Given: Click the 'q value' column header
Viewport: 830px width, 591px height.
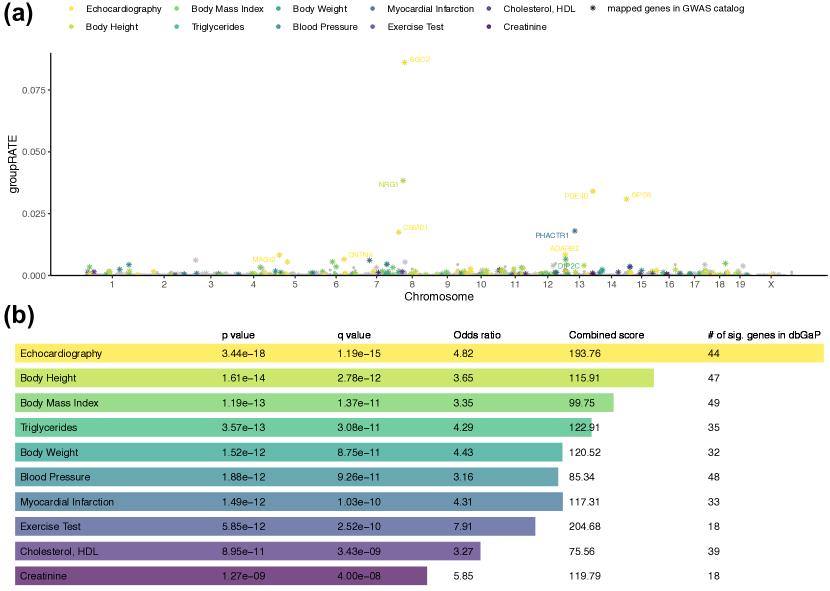Looking at the screenshot, I should (x=354, y=335).
